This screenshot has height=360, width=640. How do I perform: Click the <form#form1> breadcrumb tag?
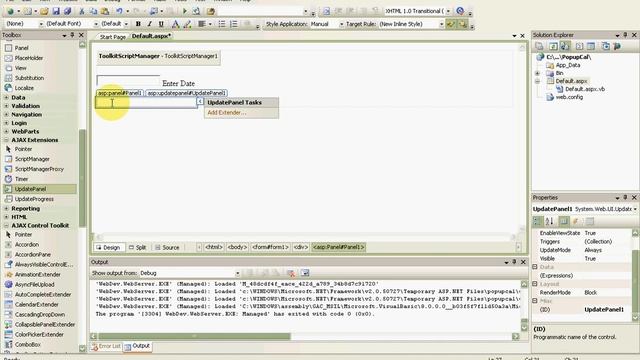tap(270, 247)
